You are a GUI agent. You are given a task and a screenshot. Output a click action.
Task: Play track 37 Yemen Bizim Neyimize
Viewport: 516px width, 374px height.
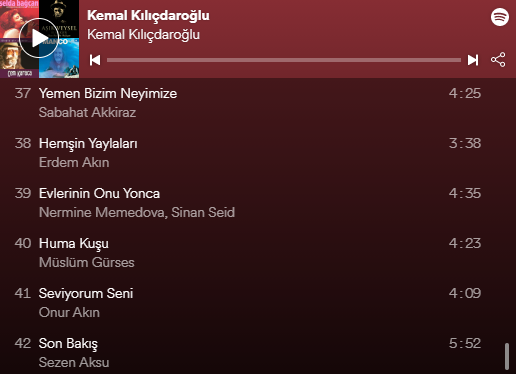[248, 103]
